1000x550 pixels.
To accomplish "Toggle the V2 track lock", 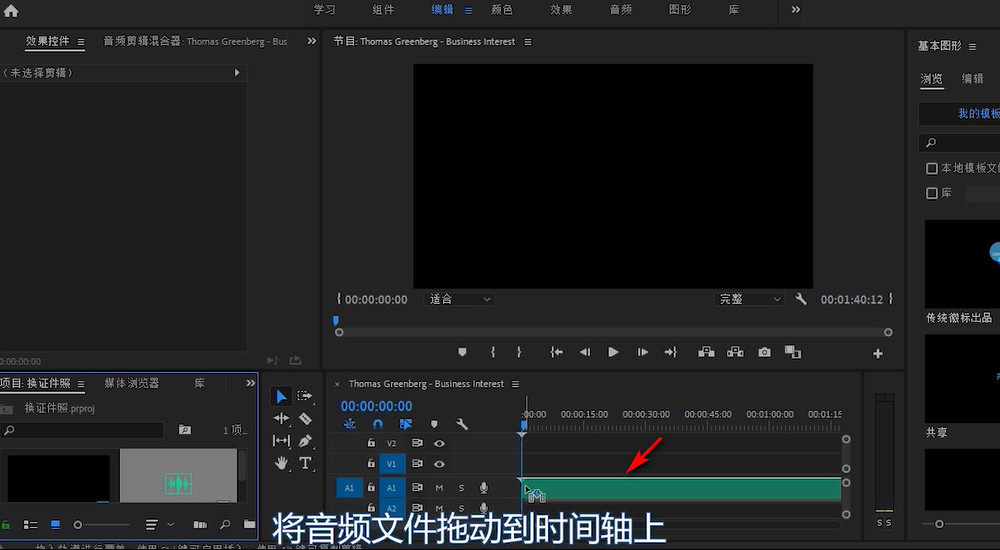I will click(371, 443).
